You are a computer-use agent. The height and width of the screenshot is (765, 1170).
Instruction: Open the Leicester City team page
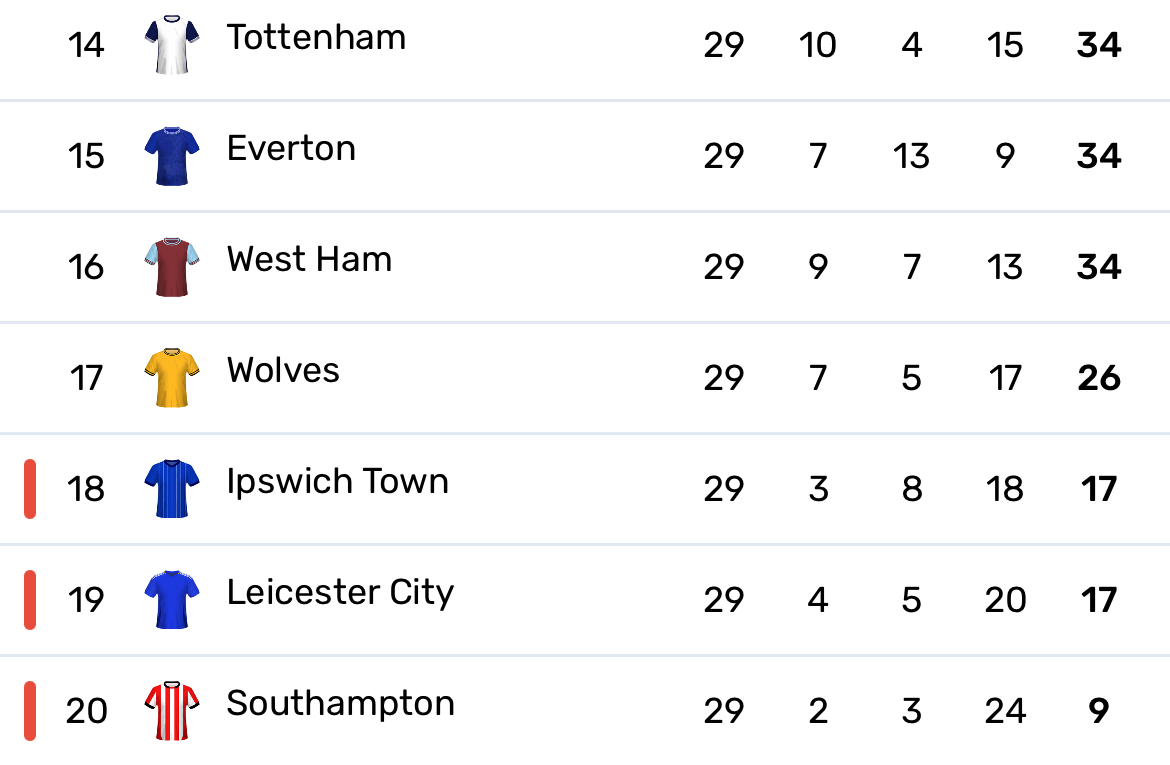click(x=340, y=593)
